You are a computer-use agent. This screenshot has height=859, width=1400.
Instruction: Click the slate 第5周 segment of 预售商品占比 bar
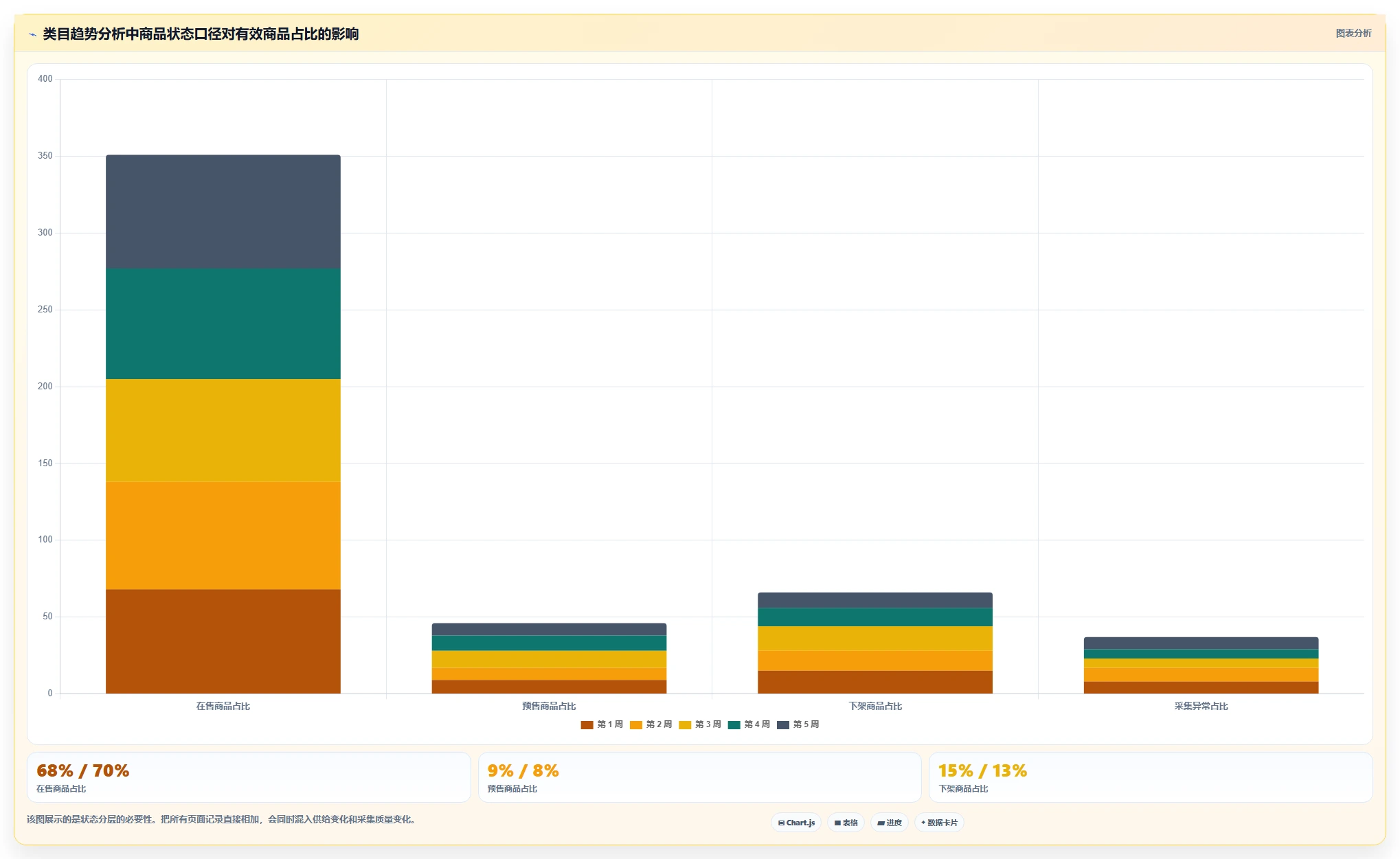549,630
